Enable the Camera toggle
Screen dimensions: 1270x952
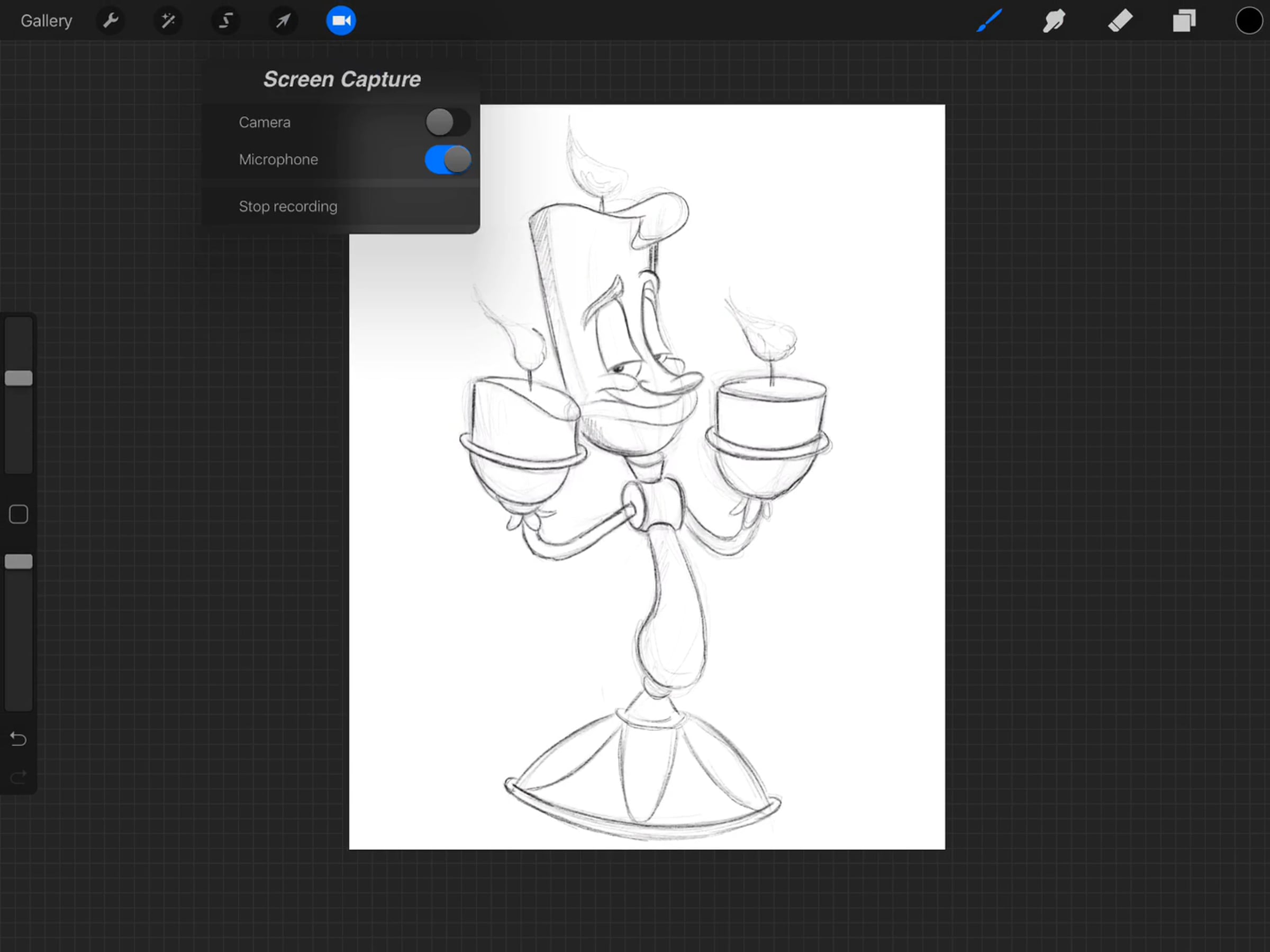point(447,122)
